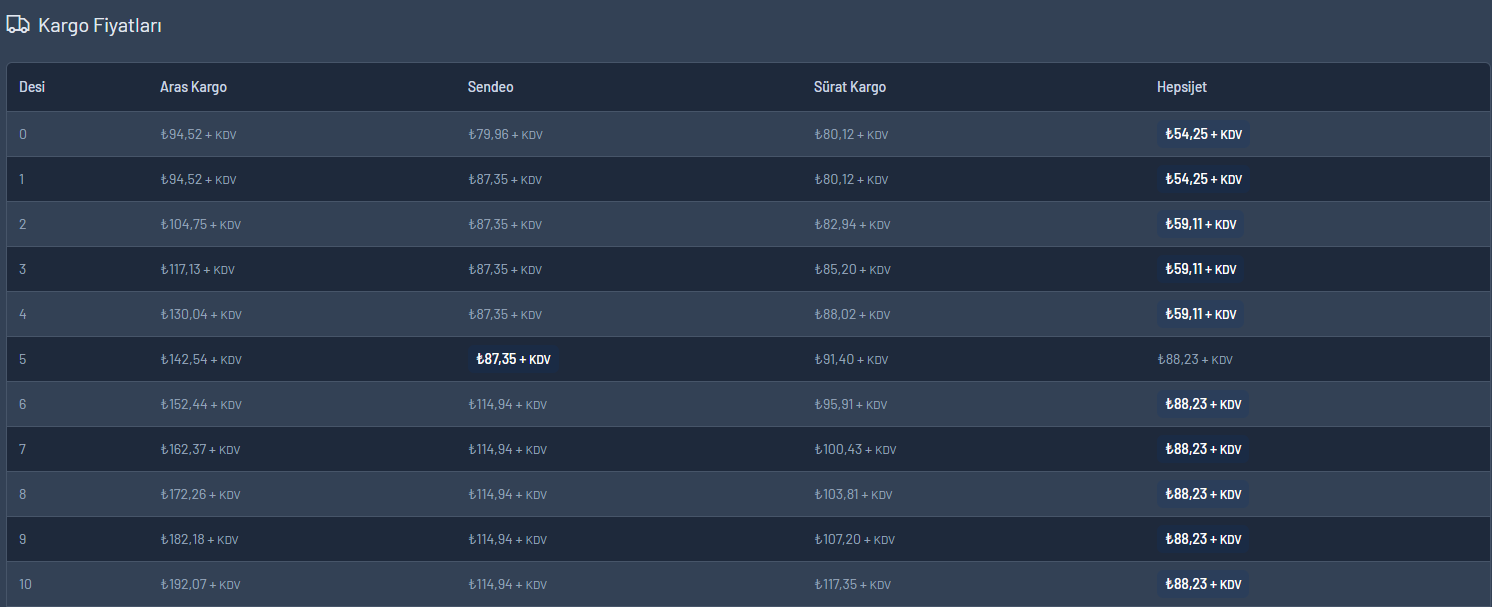The height and width of the screenshot is (607, 1492).
Task: Click the Hepsijet column header
Action: [x=1182, y=87]
